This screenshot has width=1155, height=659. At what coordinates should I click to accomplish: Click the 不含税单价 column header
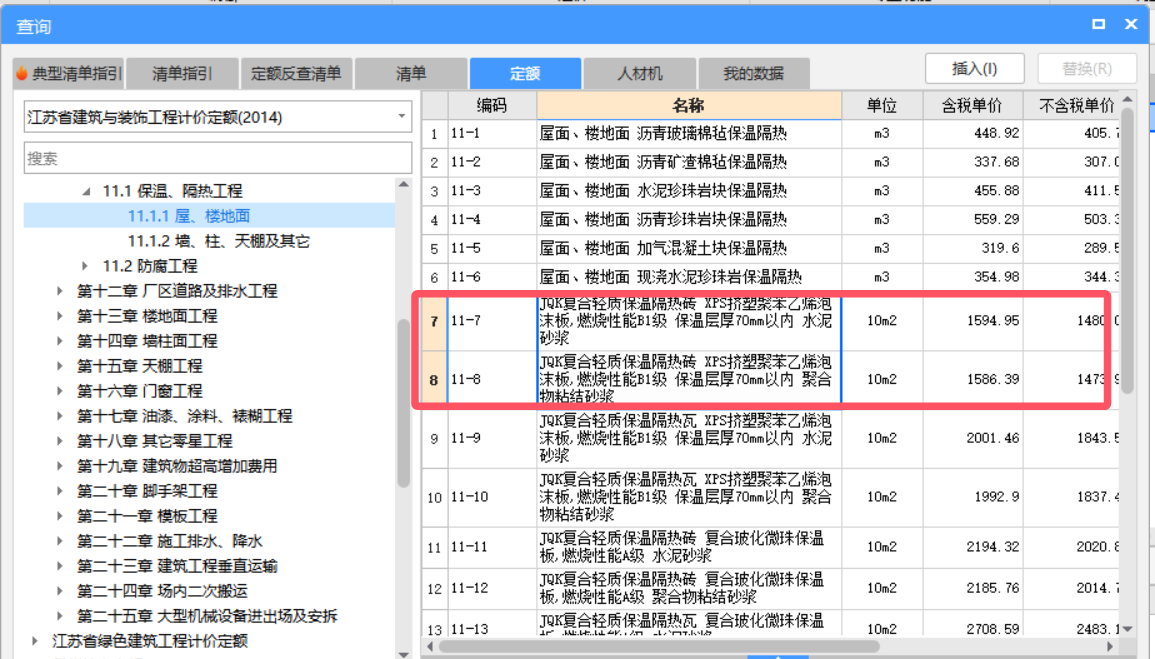point(1072,106)
